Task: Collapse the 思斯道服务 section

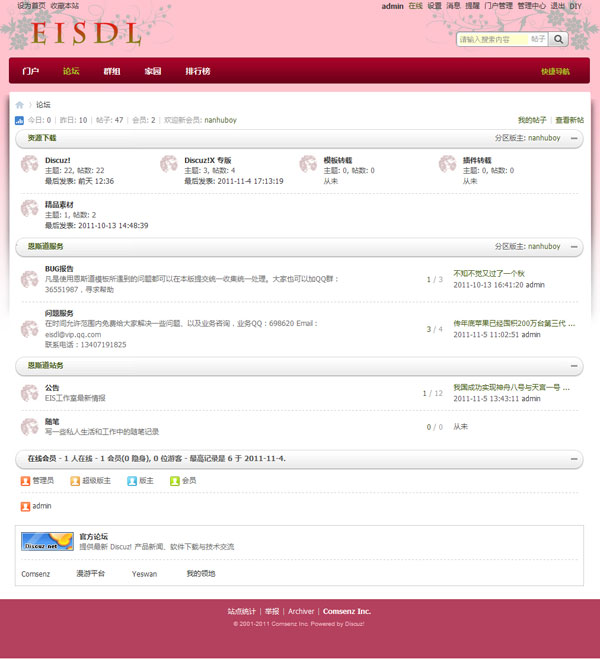Action: click(x=574, y=247)
